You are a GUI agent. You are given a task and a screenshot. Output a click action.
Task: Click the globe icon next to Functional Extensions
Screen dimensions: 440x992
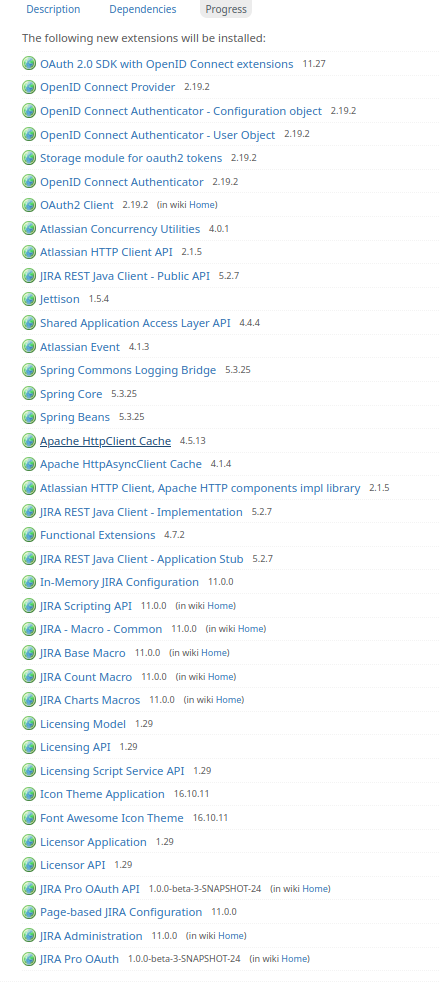[29, 535]
